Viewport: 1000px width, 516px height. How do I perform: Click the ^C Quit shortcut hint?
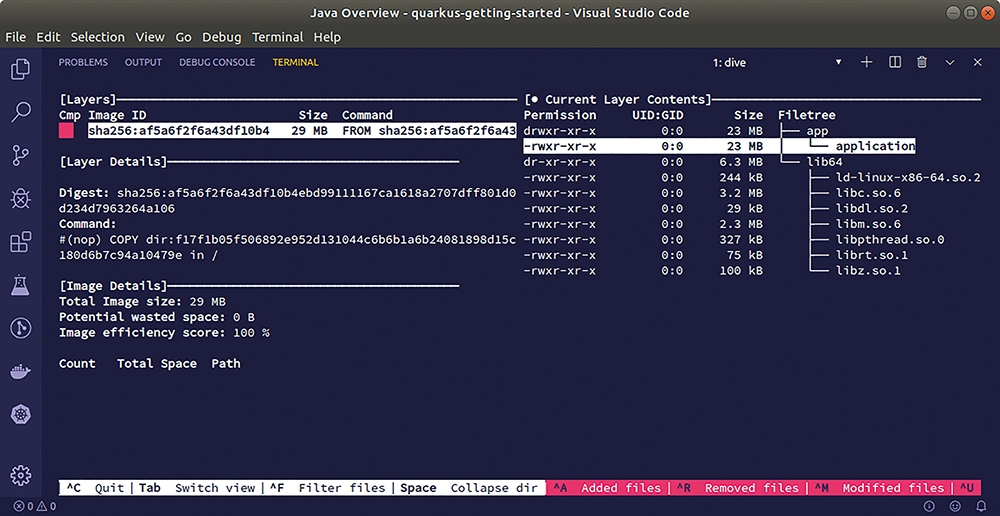pyautogui.click(x=94, y=488)
